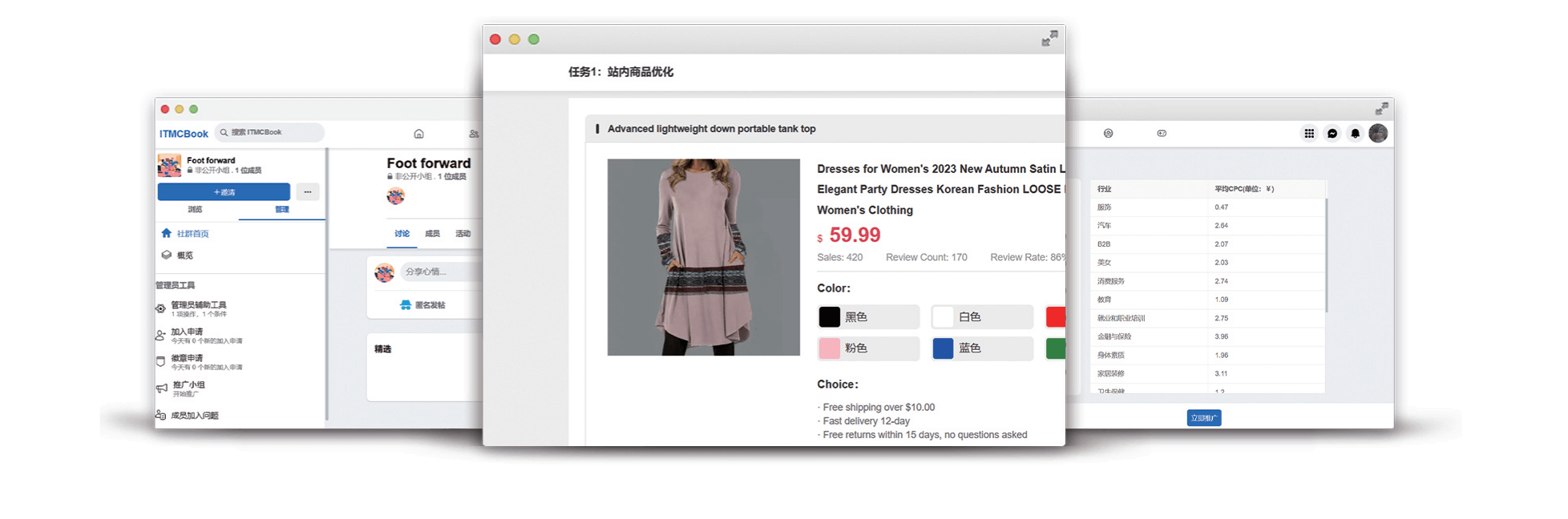The image size is (1568, 519).
Task: Switch to the 管理 tab
Action: [282, 210]
